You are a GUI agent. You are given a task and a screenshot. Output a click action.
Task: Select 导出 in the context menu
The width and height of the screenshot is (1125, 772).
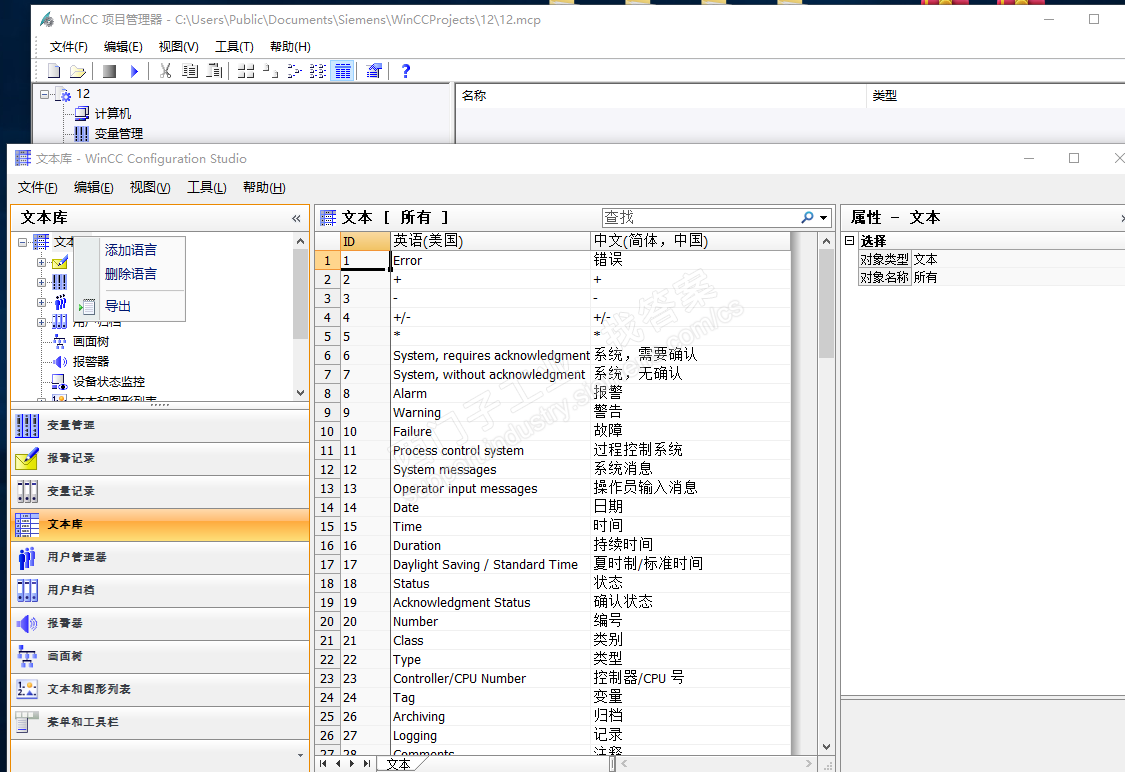pos(118,306)
